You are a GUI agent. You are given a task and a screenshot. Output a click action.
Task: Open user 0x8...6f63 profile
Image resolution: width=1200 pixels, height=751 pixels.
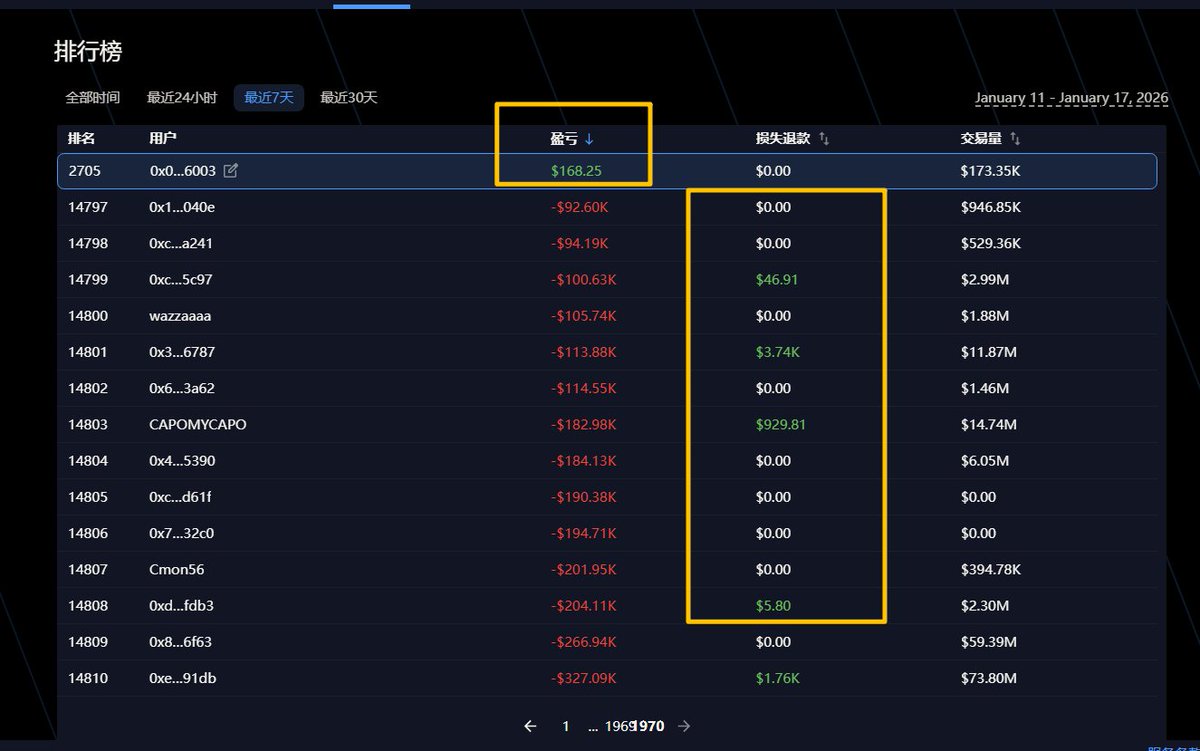tap(181, 642)
